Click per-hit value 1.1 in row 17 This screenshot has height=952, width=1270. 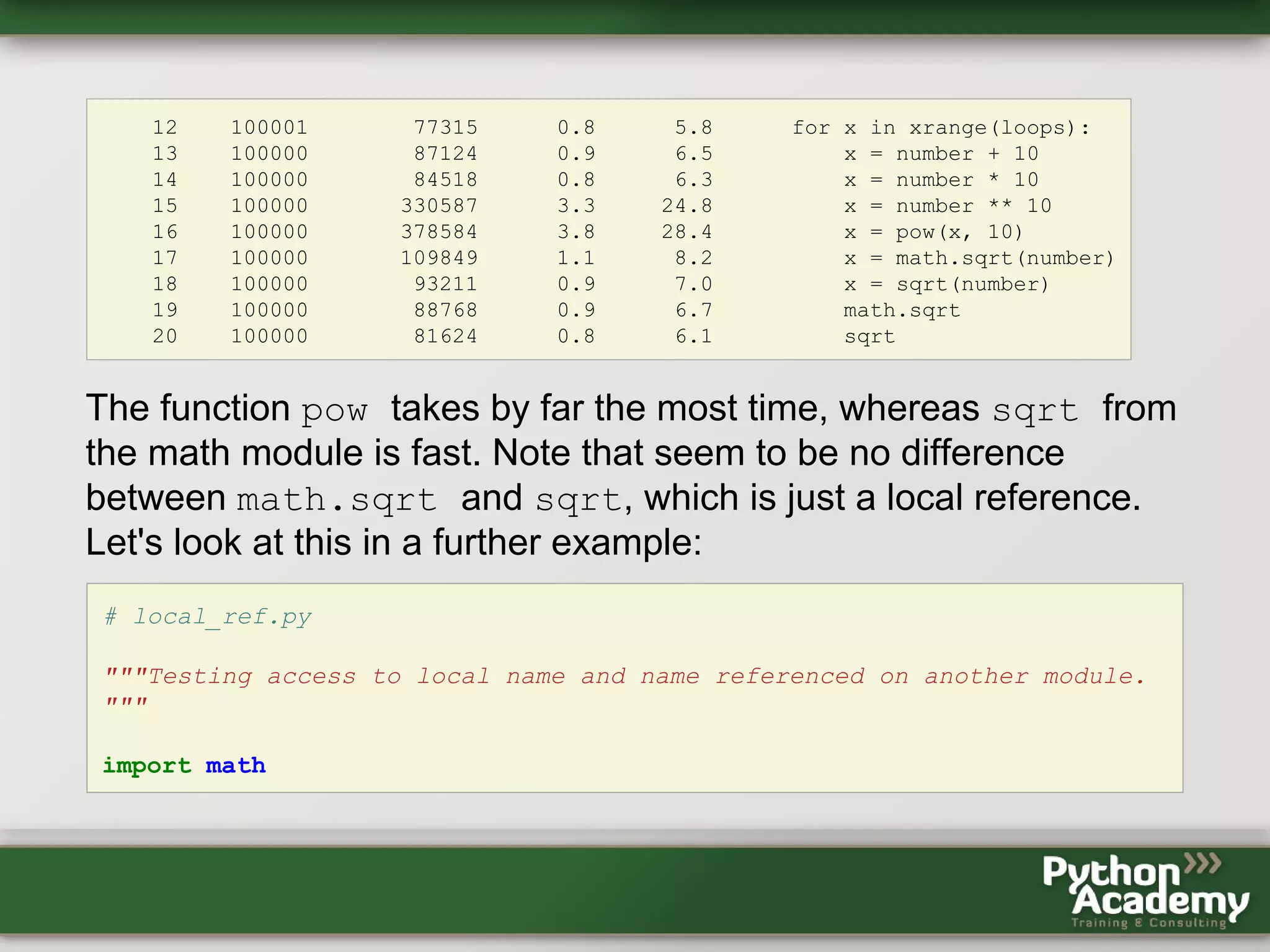coord(576,258)
